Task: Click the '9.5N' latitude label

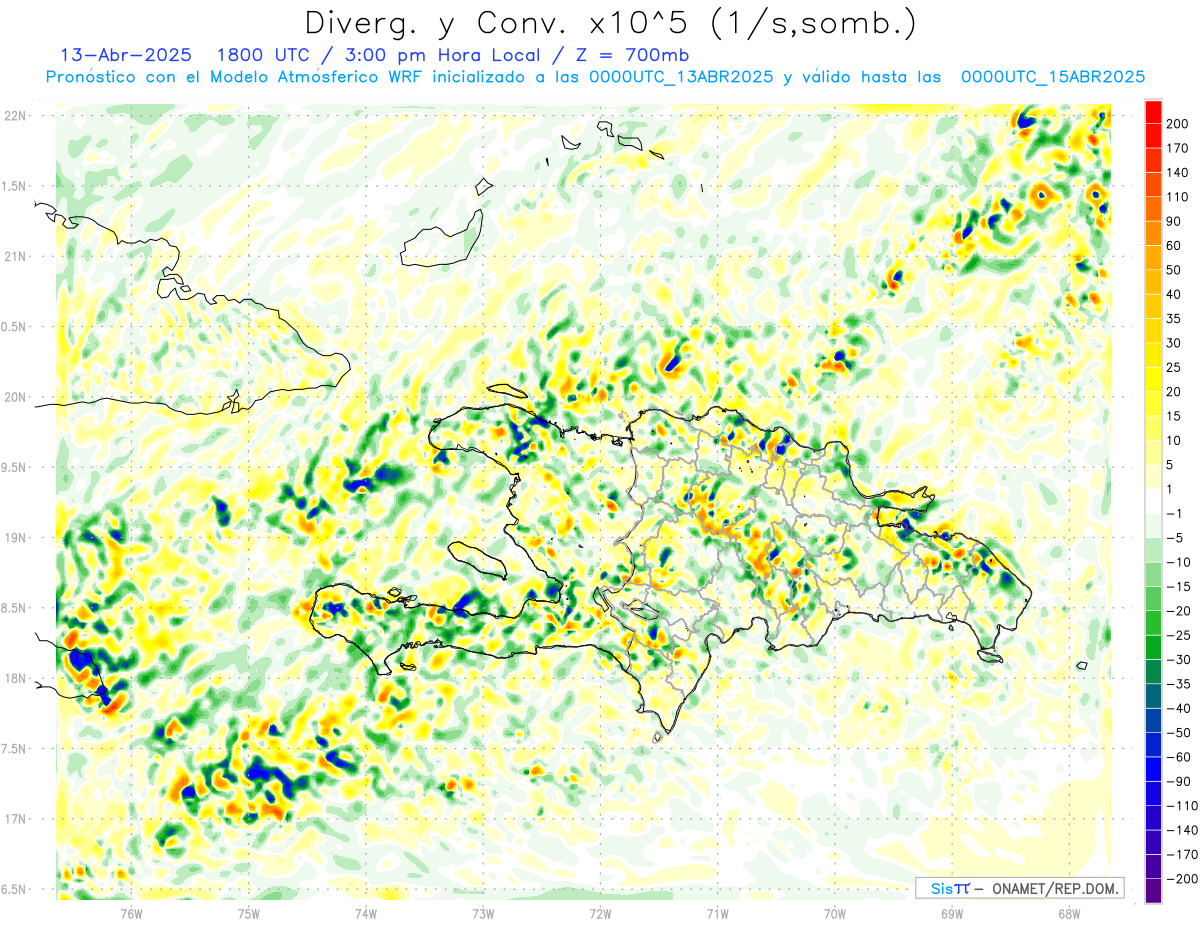Action: pos(14,467)
